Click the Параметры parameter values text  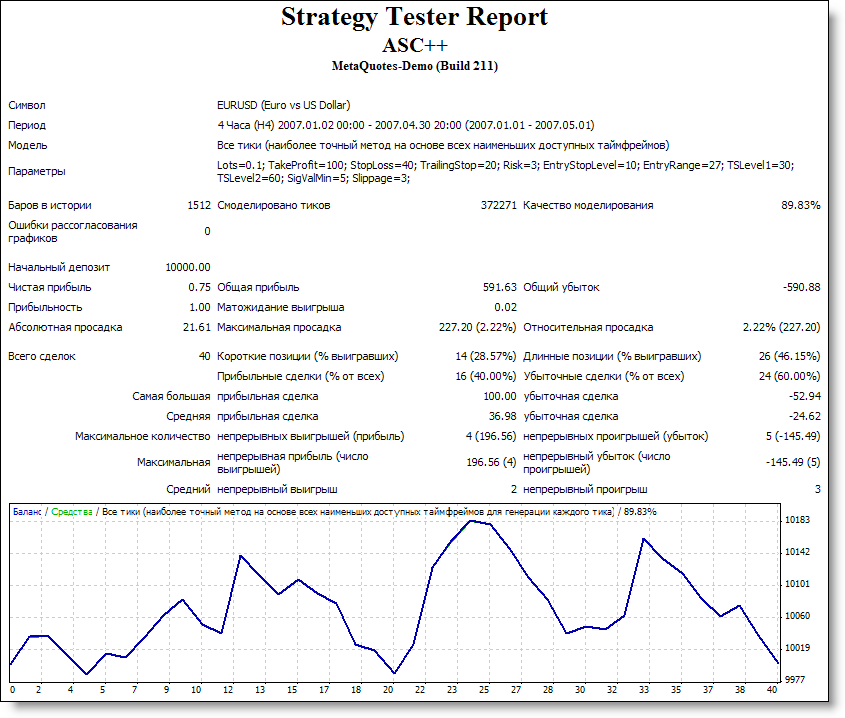coord(505,171)
